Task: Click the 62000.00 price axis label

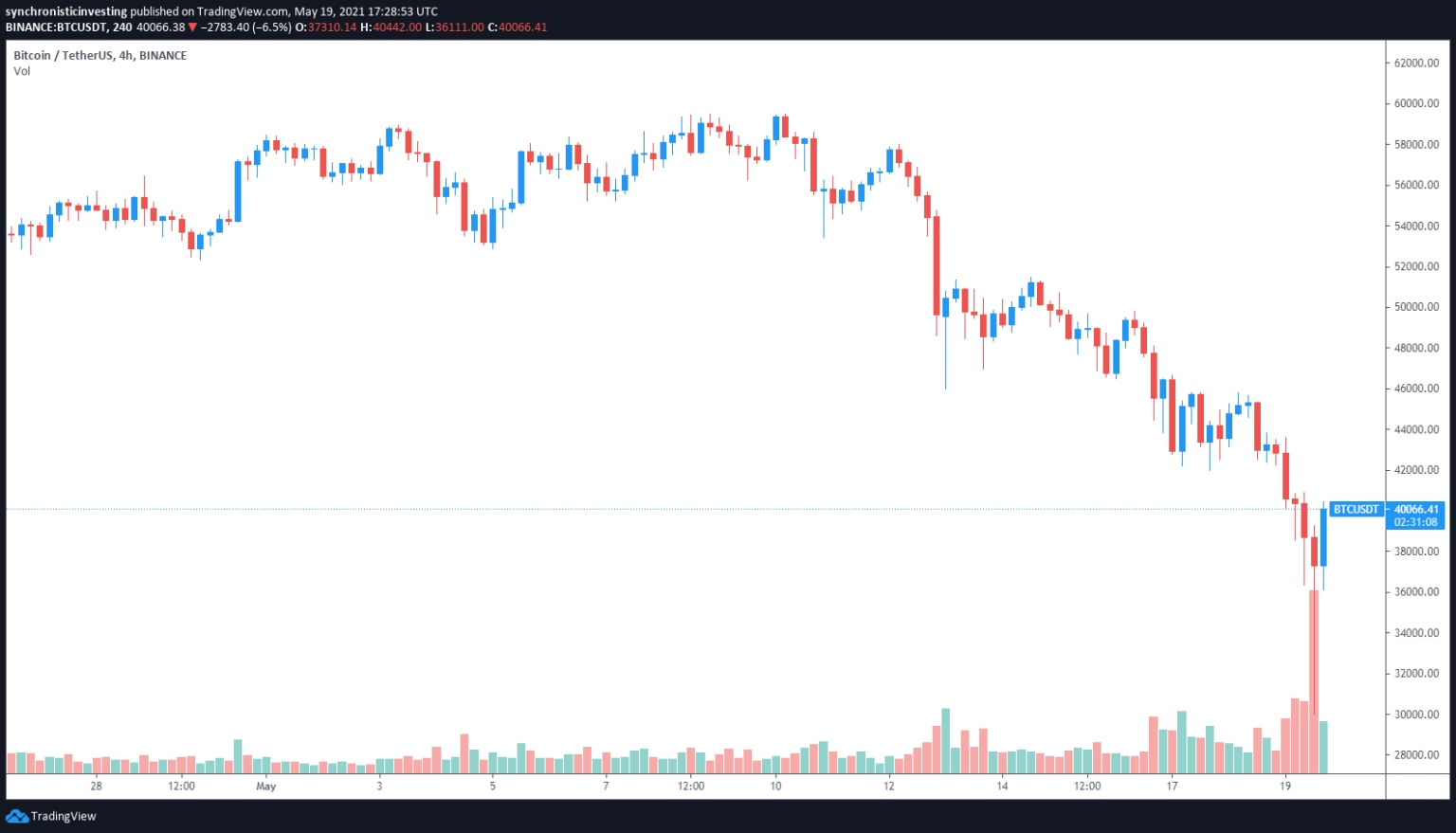Action: tap(1416, 63)
